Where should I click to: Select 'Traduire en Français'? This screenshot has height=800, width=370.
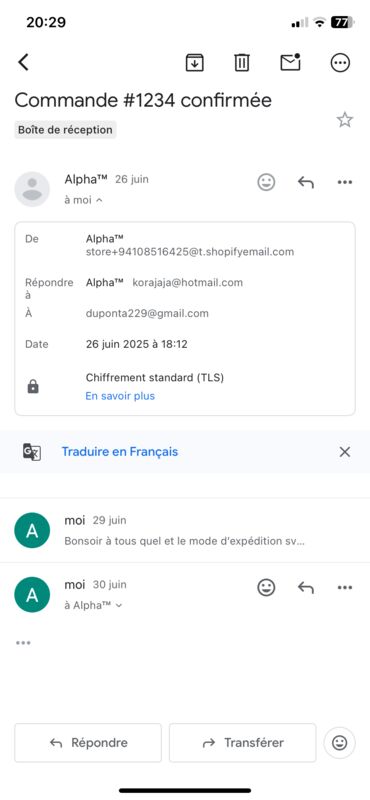click(120, 452)
